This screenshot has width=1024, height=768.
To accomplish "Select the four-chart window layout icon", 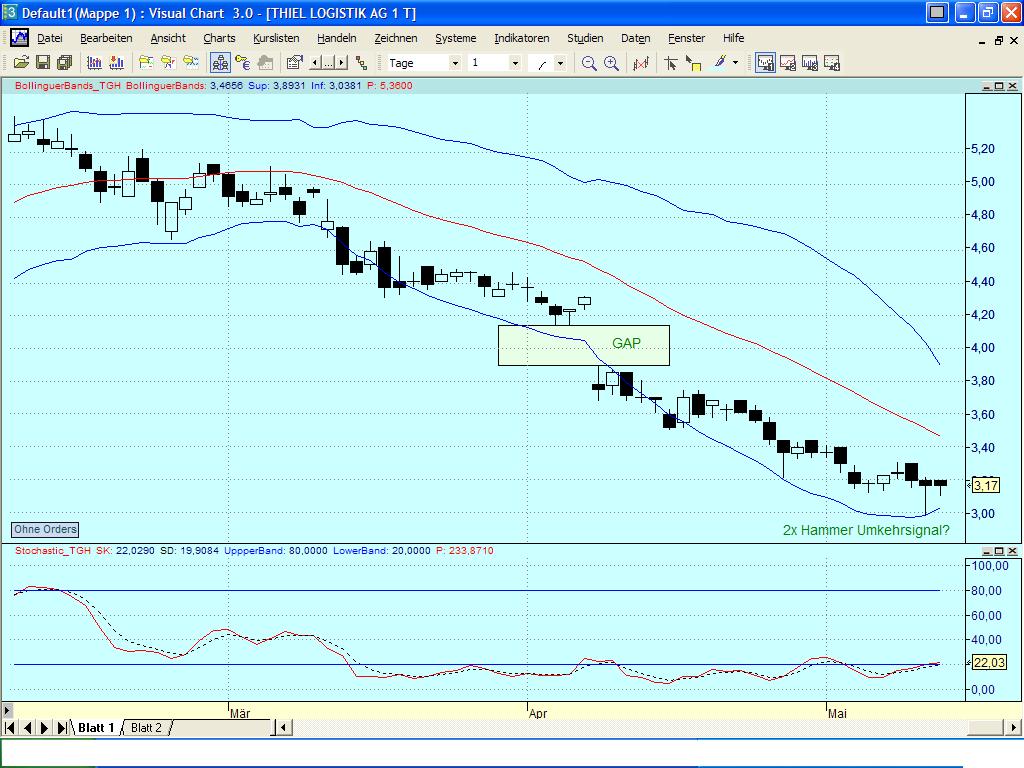I will tap(830, 62).
